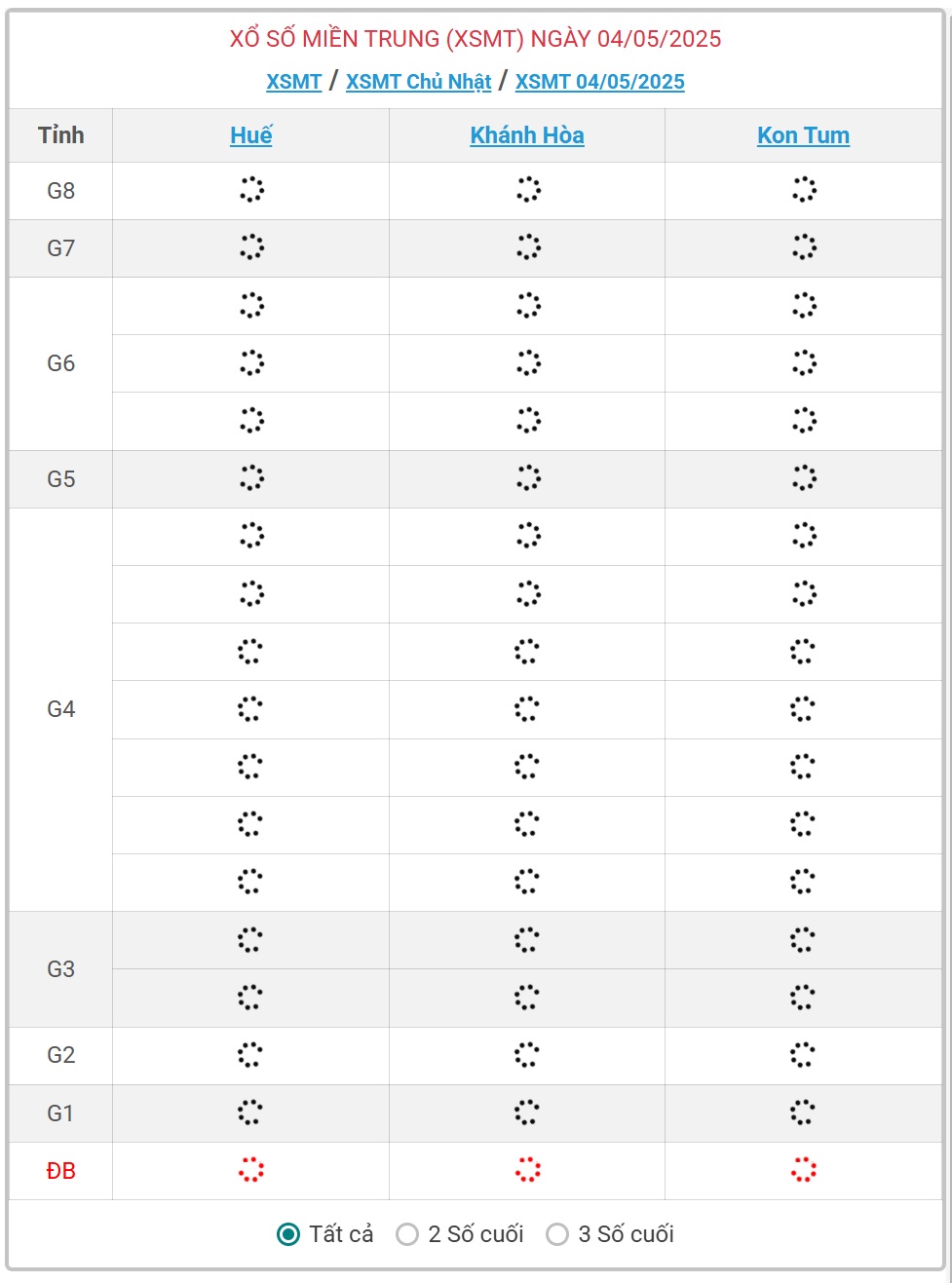952x1283 pixels.
Task: Click the Khánh Hòa G7 loading spinner
Action: pos(528,247)
